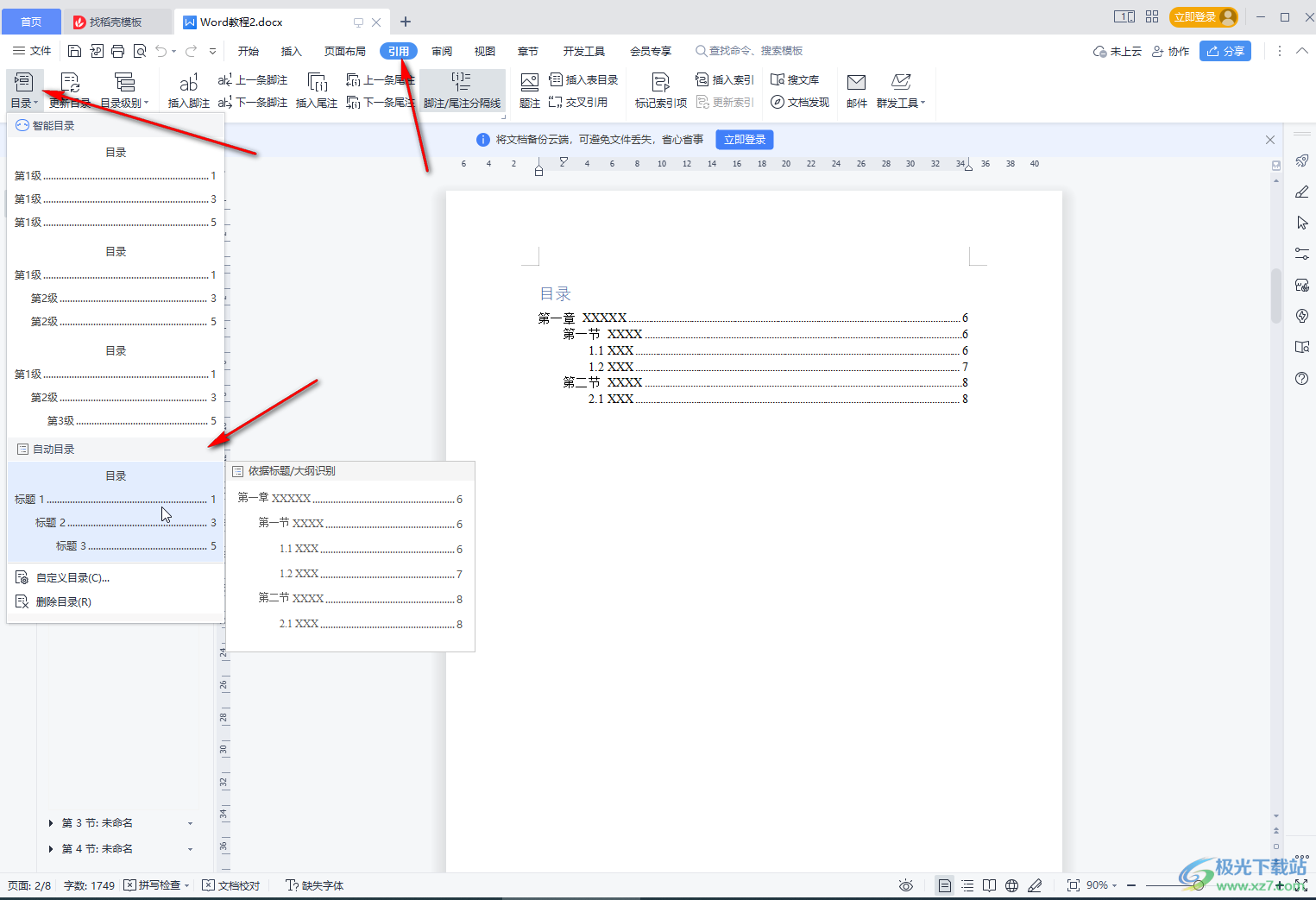Click the Print icon in quick toolbar
This screenshot has width=1316, height=900.
coord(118,51)
